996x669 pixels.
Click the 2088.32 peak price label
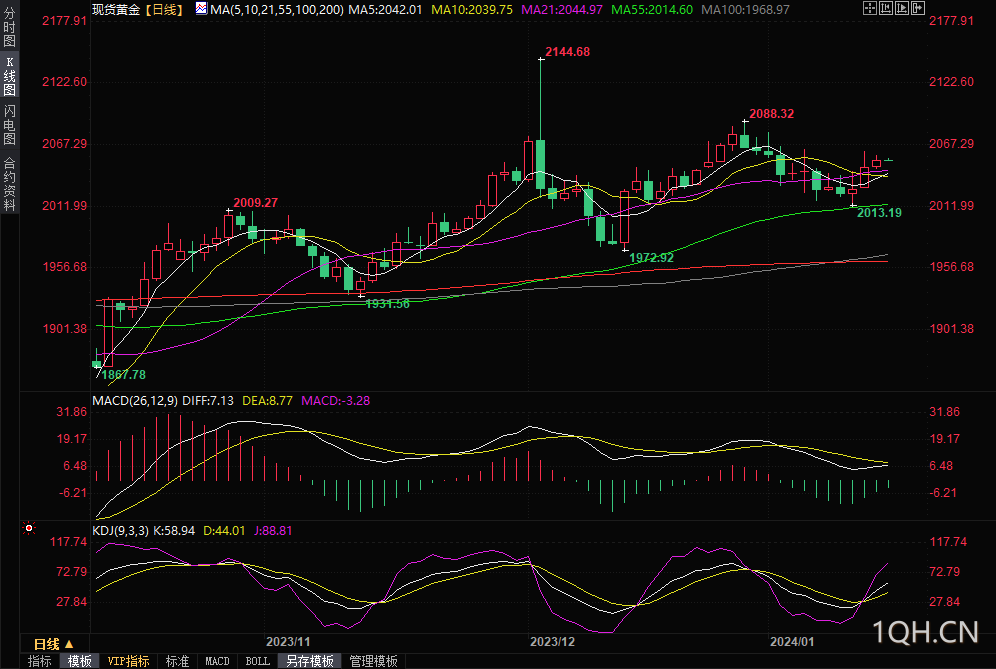tap(771, 114)
